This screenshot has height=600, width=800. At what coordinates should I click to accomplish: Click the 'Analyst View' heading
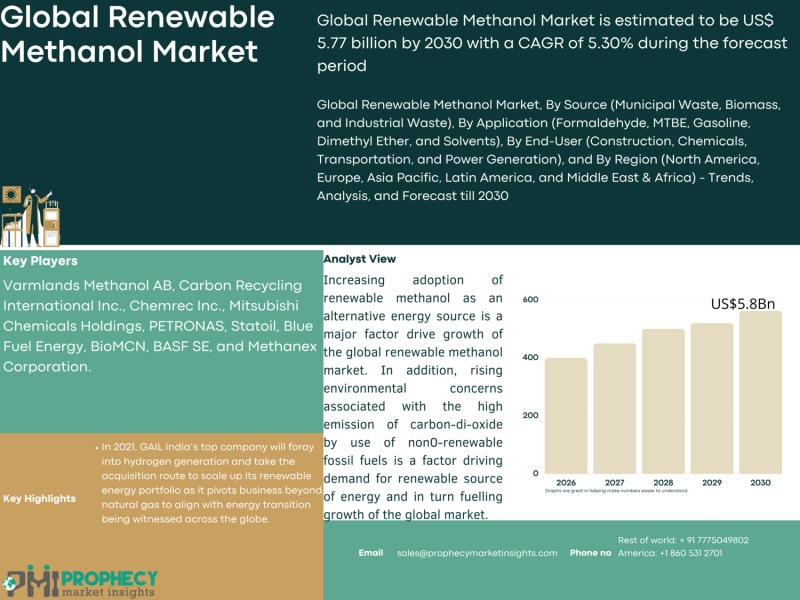(360, 259)
